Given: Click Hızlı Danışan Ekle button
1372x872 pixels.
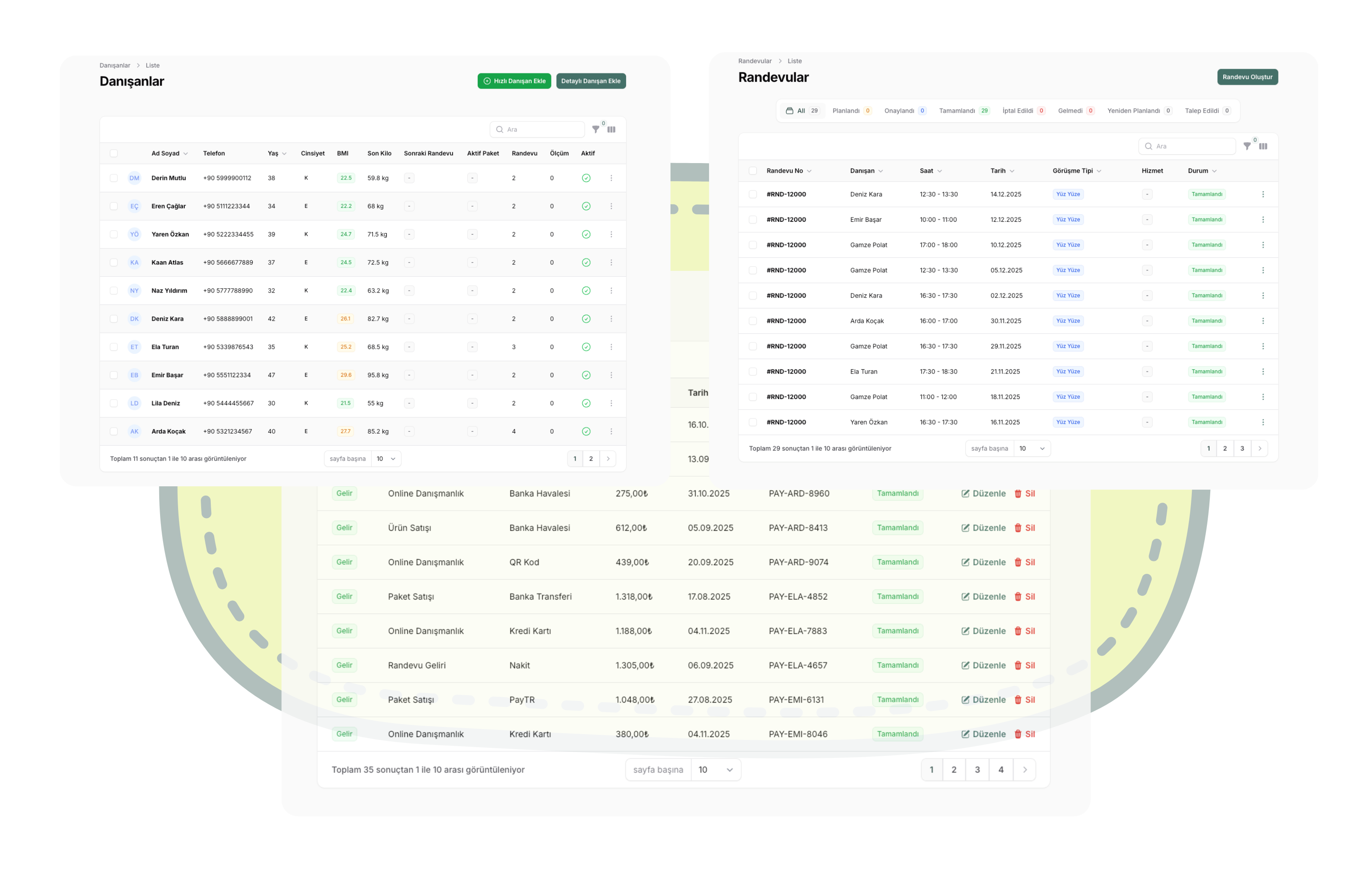Looking at the screenshot, I should (514, 81).
